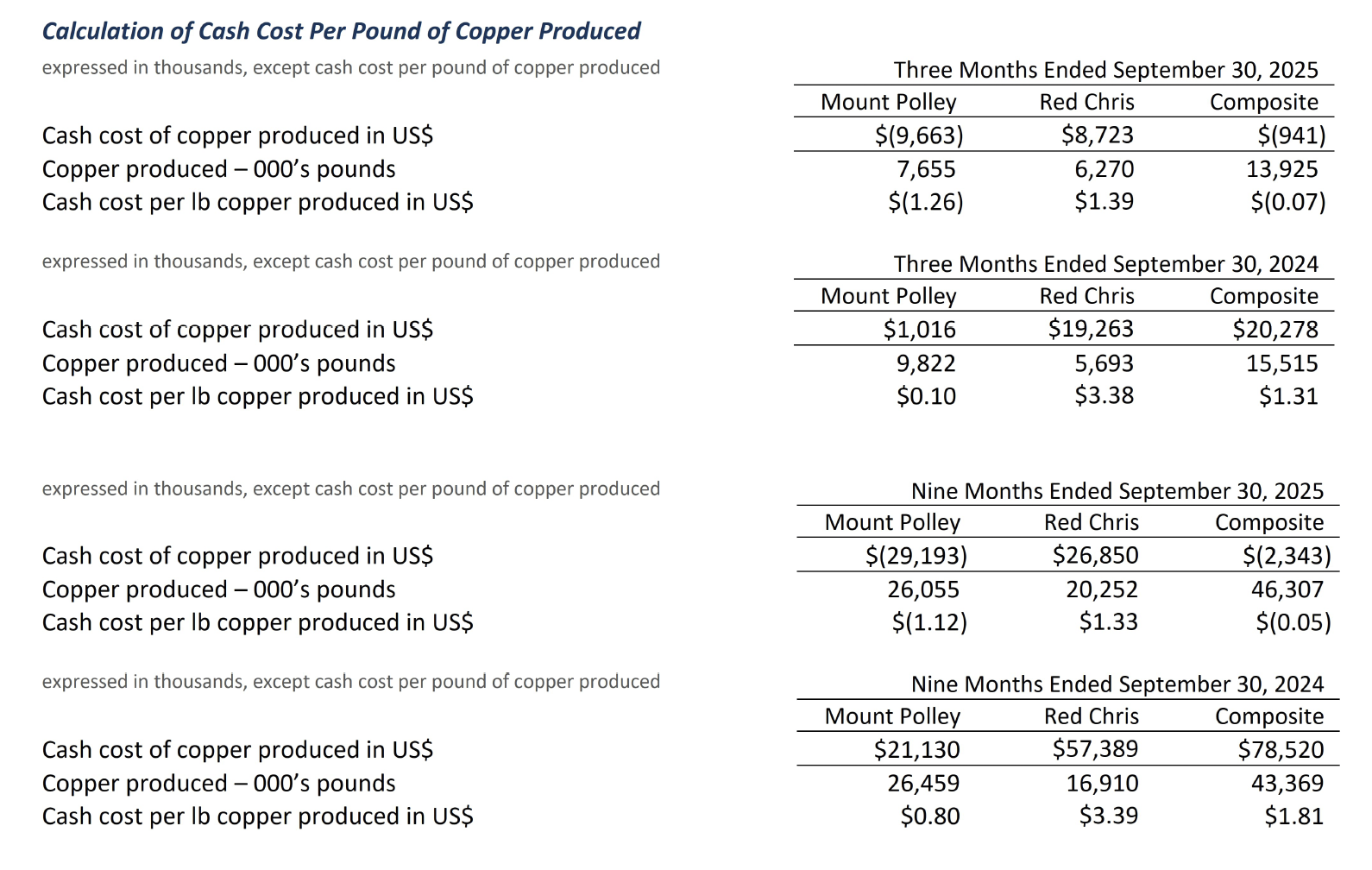Screen dimensions: 1372x870
Task: Click copper produced value 13,925
Action: [x=1281, y=169]
